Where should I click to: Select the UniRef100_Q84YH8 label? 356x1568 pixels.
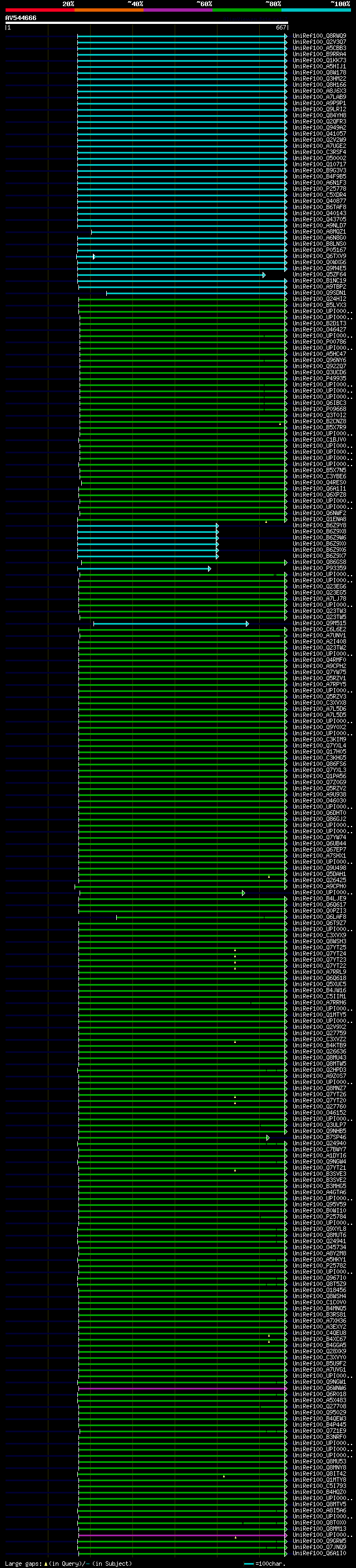pos(319,116)
